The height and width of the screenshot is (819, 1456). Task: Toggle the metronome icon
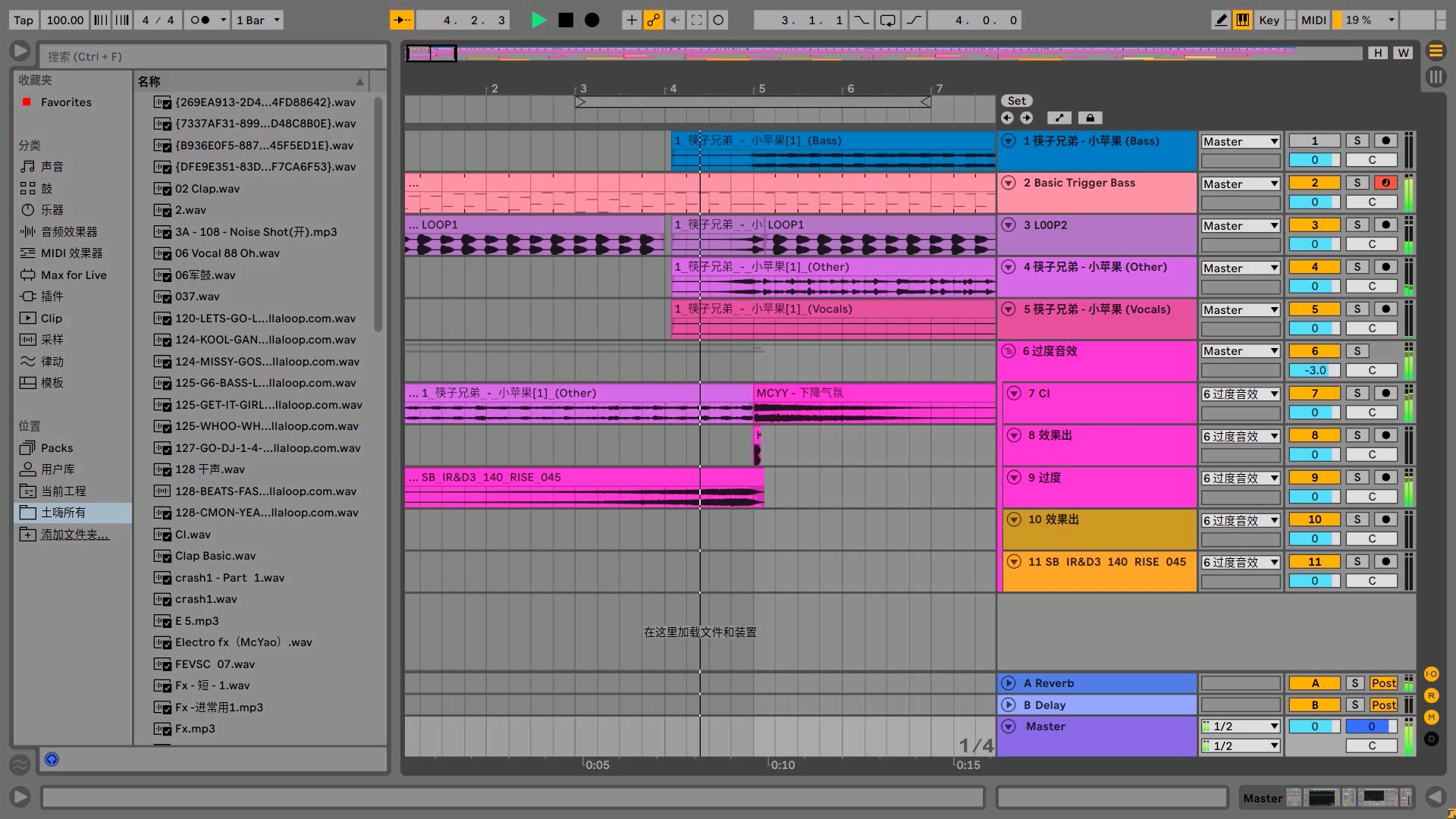201,20
